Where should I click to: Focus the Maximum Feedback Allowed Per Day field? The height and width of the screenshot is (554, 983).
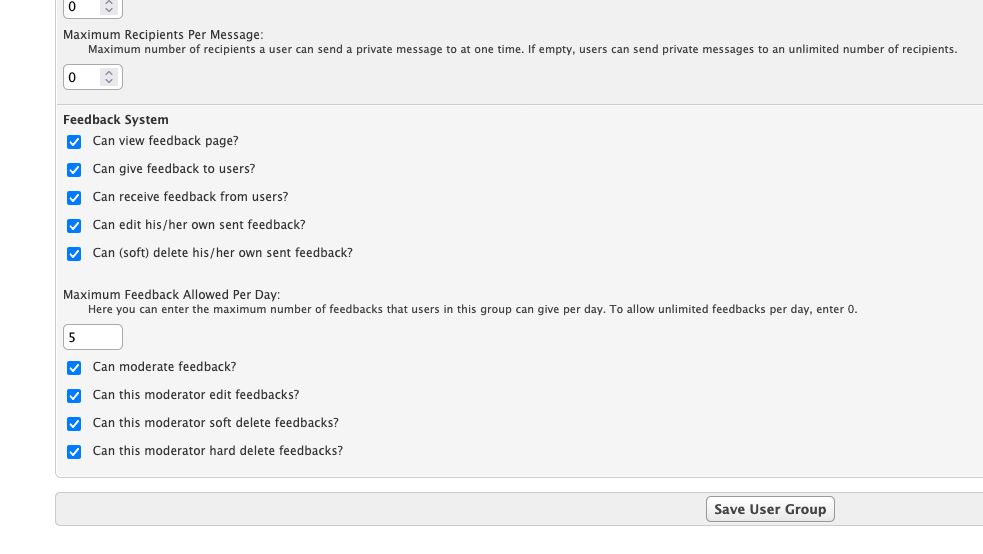click(93, 337)
